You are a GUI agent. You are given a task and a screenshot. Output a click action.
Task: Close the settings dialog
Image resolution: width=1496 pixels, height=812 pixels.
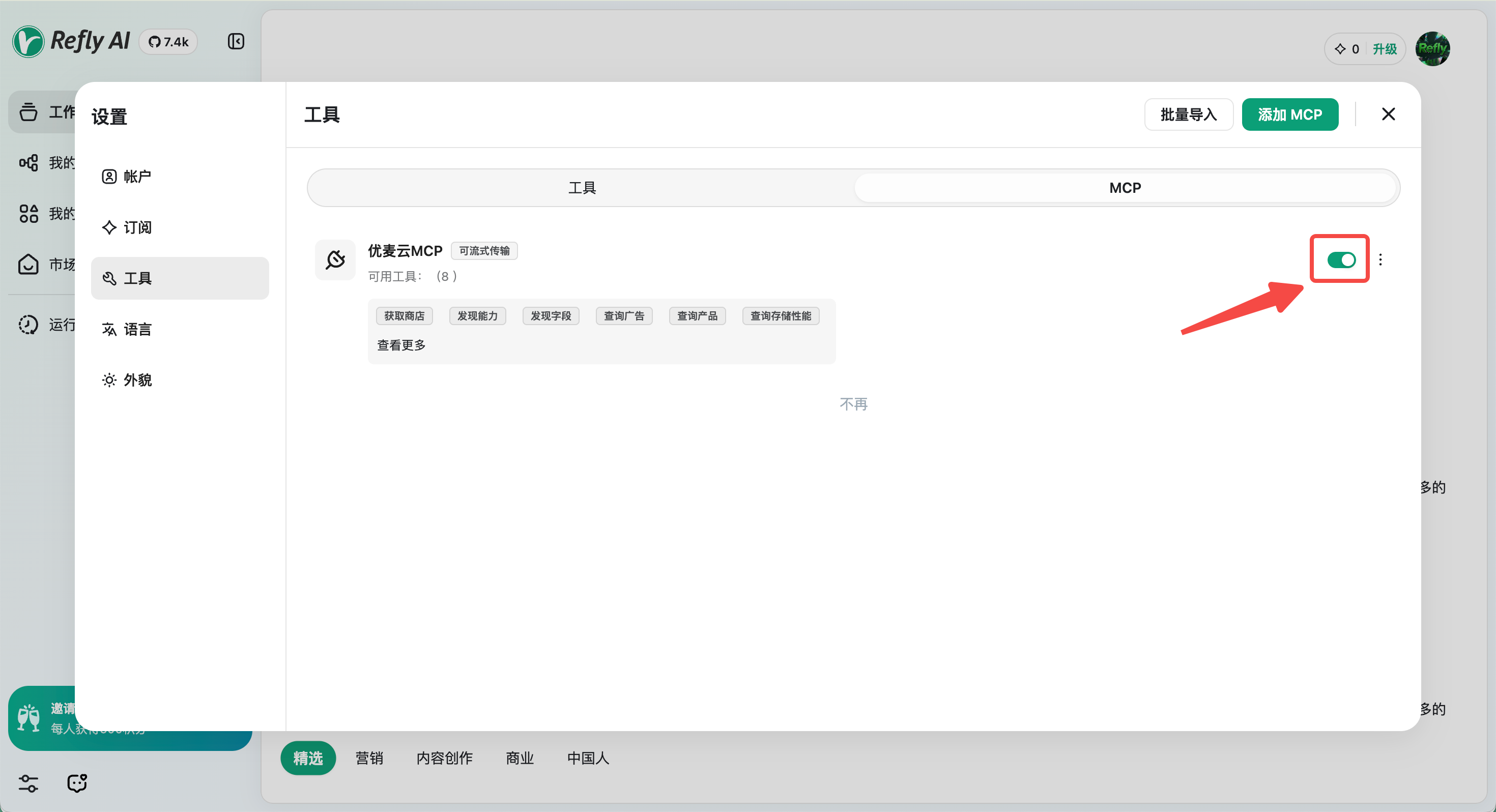[1388, 114]
